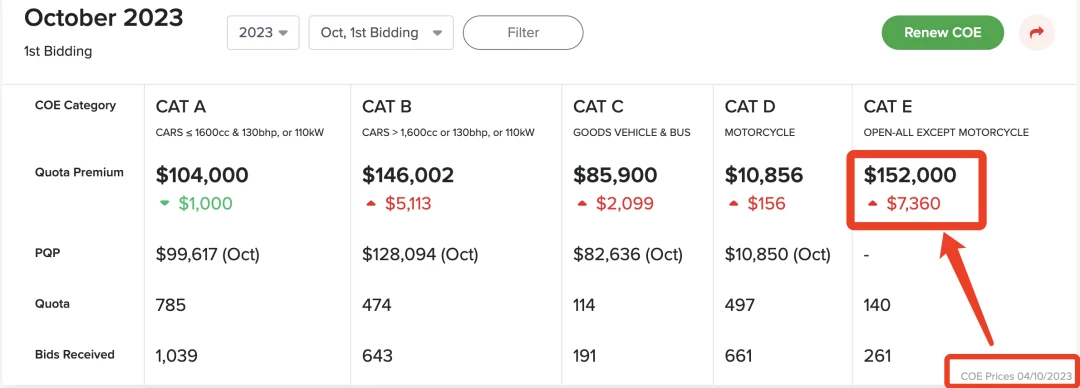Click the October 2023 heading

click(x=104, y=18)
